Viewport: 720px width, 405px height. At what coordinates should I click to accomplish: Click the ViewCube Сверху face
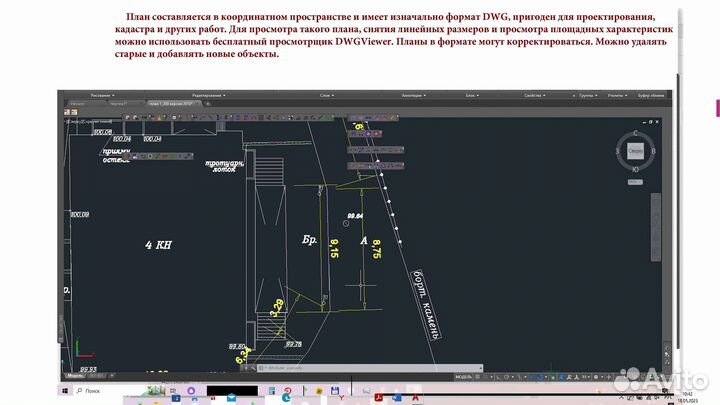pyautogui.click(x=636, y=151)
